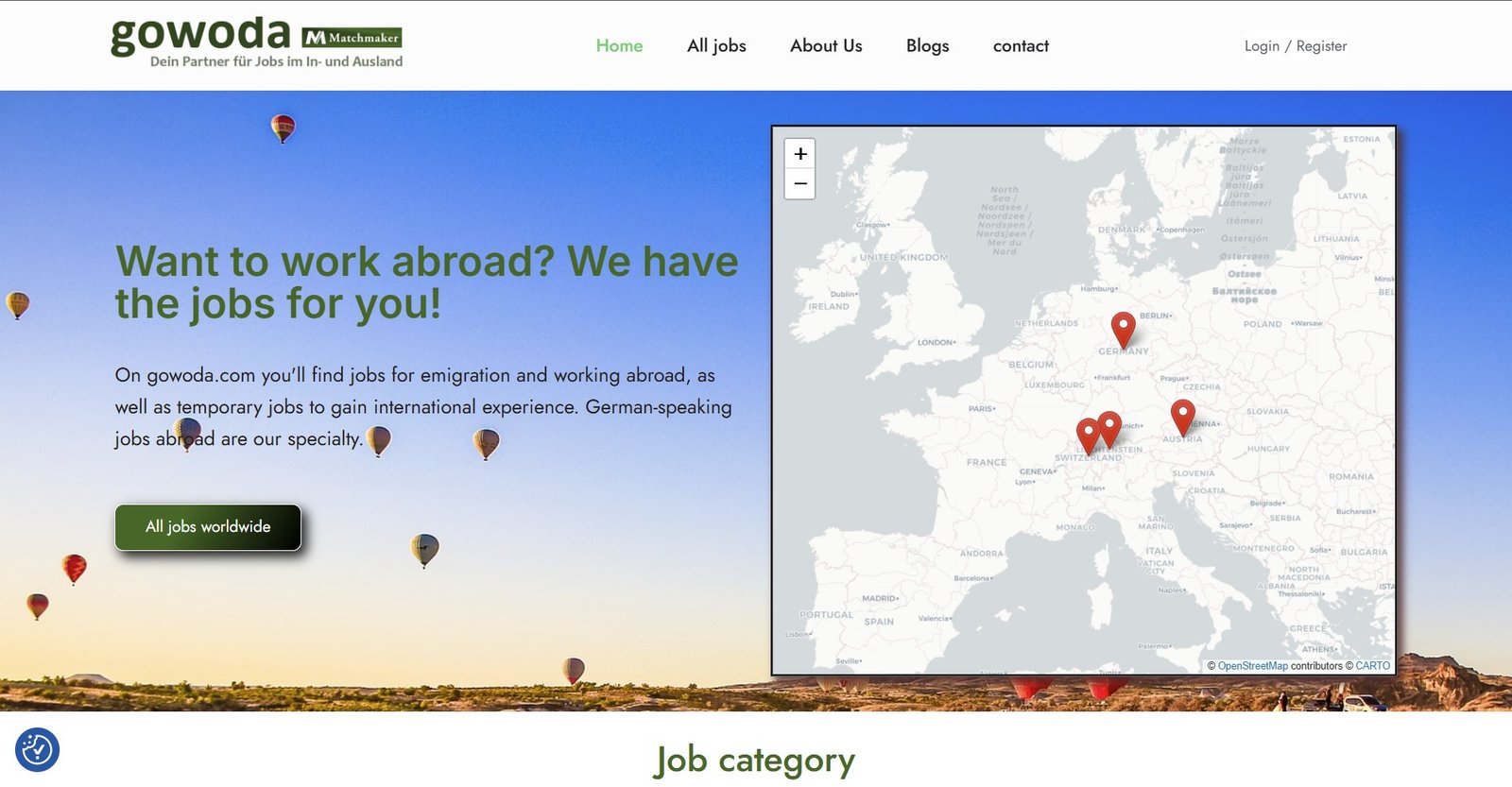Open the About Us page
1512x787 pixels.
(x=826, y=45)
